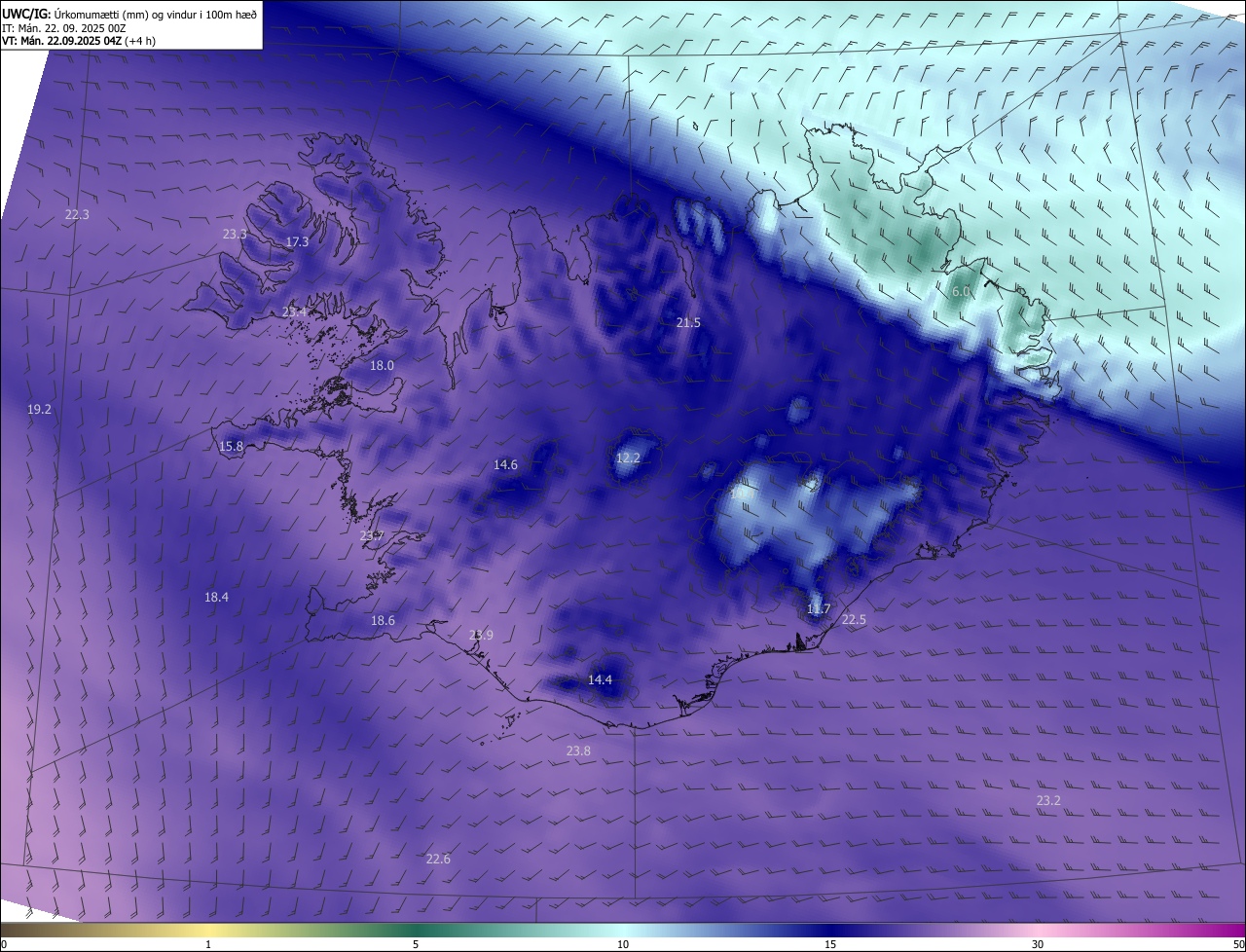Select the 'IT: Mán. 22. 09. 2025 00Z' line
The width and height of the screenshot is (1246, 952).
tap(64, 27)
